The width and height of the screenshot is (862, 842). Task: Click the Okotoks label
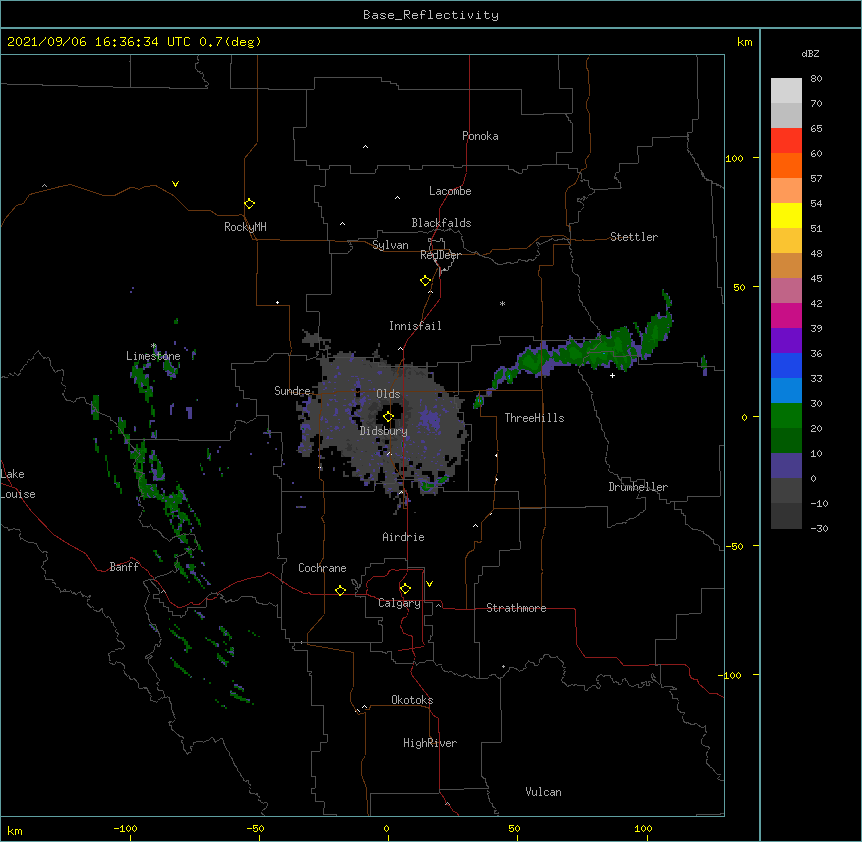click(412, 700)
